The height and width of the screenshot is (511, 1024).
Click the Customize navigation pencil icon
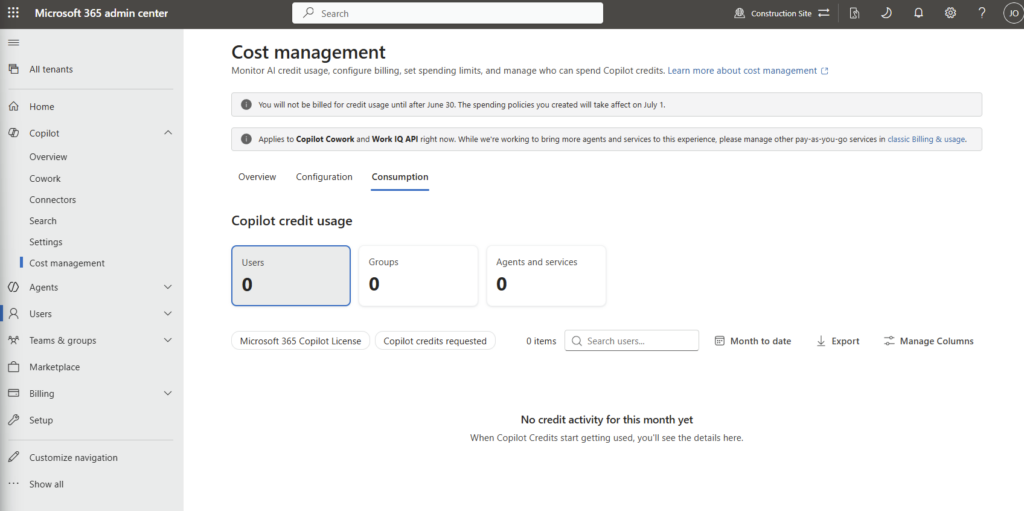(x=13, y=457)
